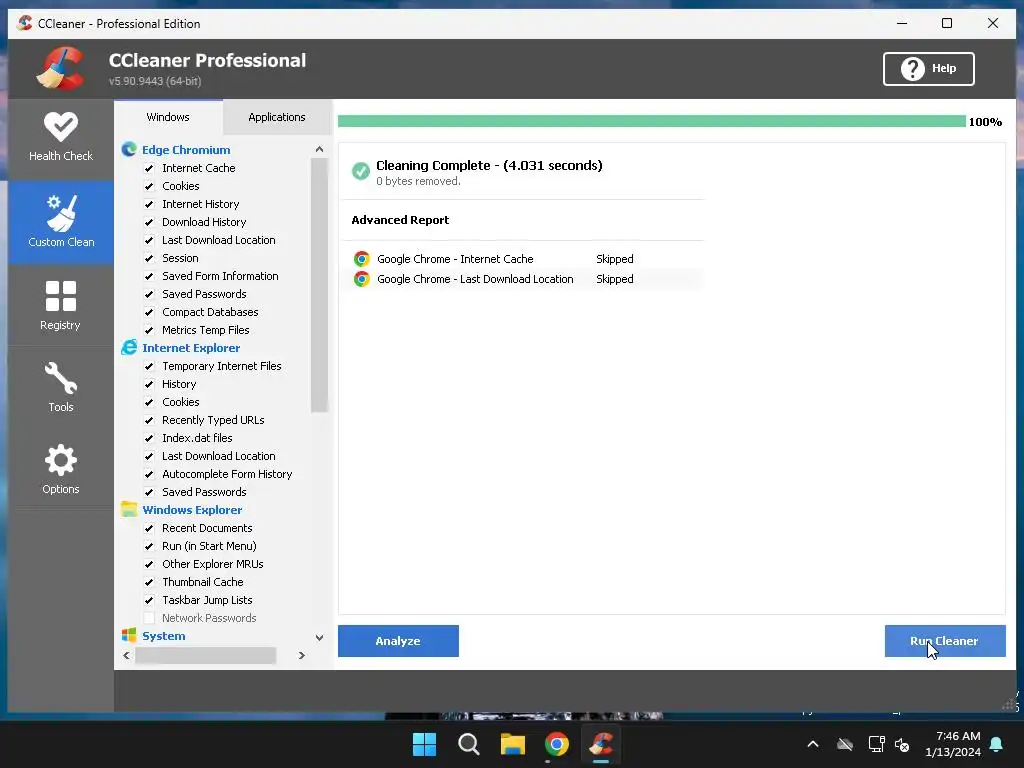This screenshot has width=1024, height=768.
Task: Click the Internet Explorer icon
Action: pos(129,347)
